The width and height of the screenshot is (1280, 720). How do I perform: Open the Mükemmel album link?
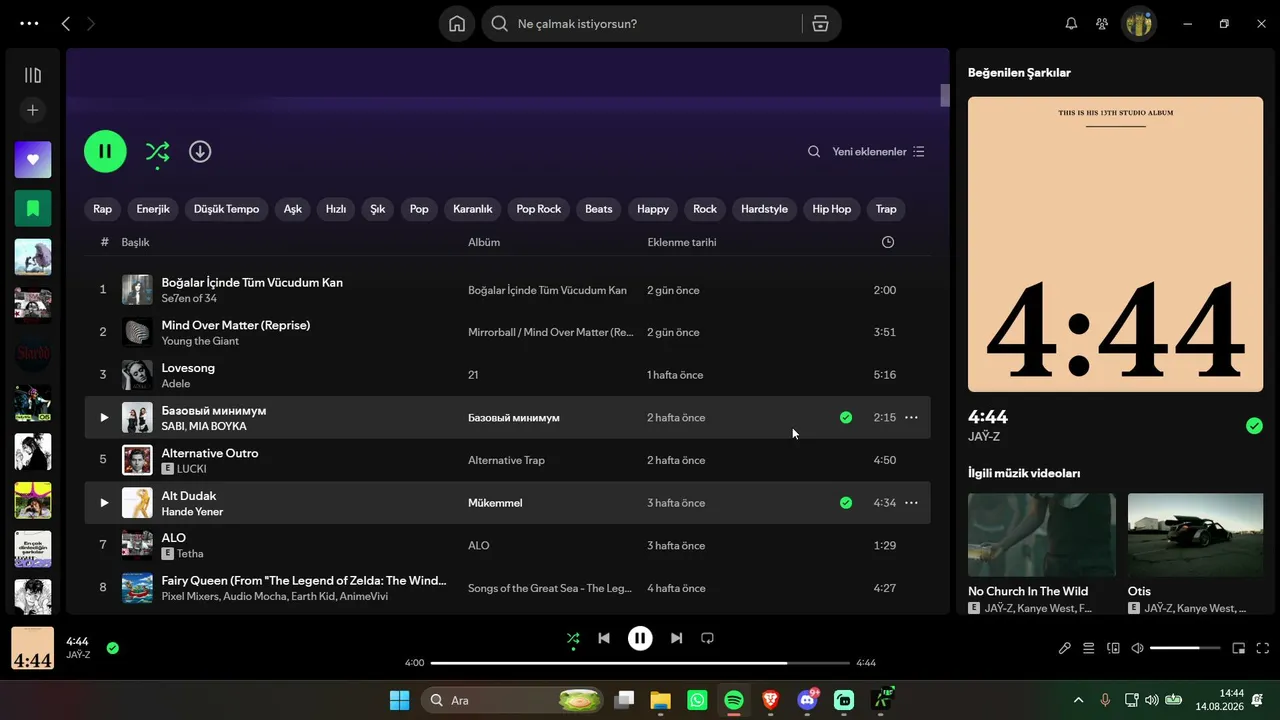495,503
